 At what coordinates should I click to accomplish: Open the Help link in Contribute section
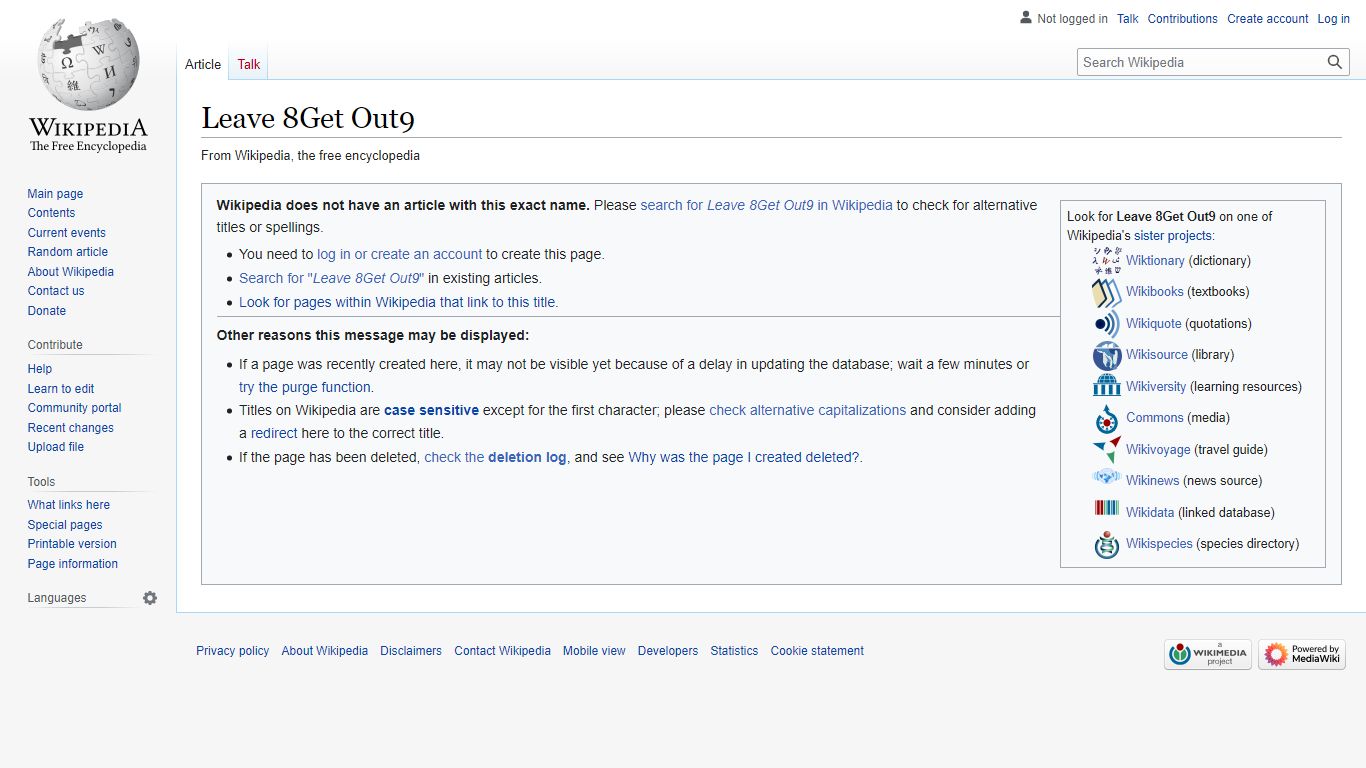click(x=40, y=369)
